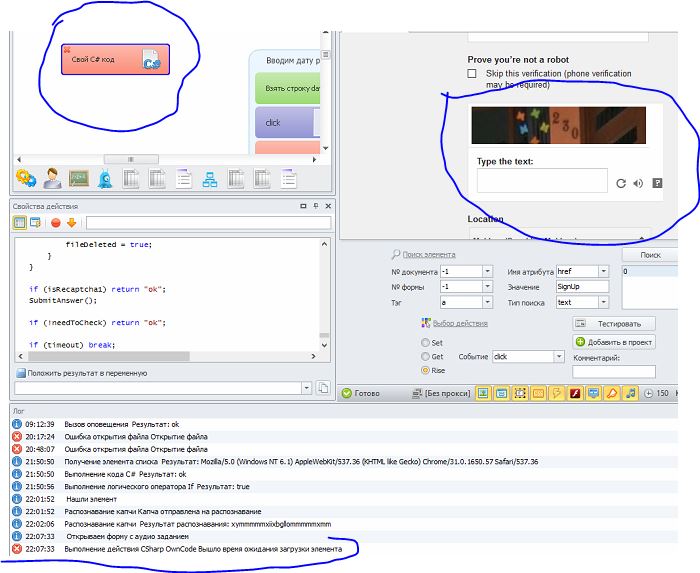The width and height of the screenshot is (700, 573).
Task: Click red X marker on Свой C# код block
Action: (x=67, y=50)
